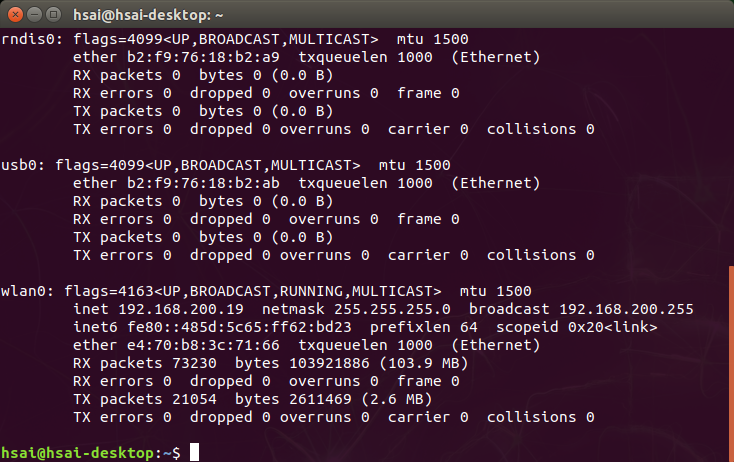Click the title text hsai@hsai-desktop: ~

point(148,15)
